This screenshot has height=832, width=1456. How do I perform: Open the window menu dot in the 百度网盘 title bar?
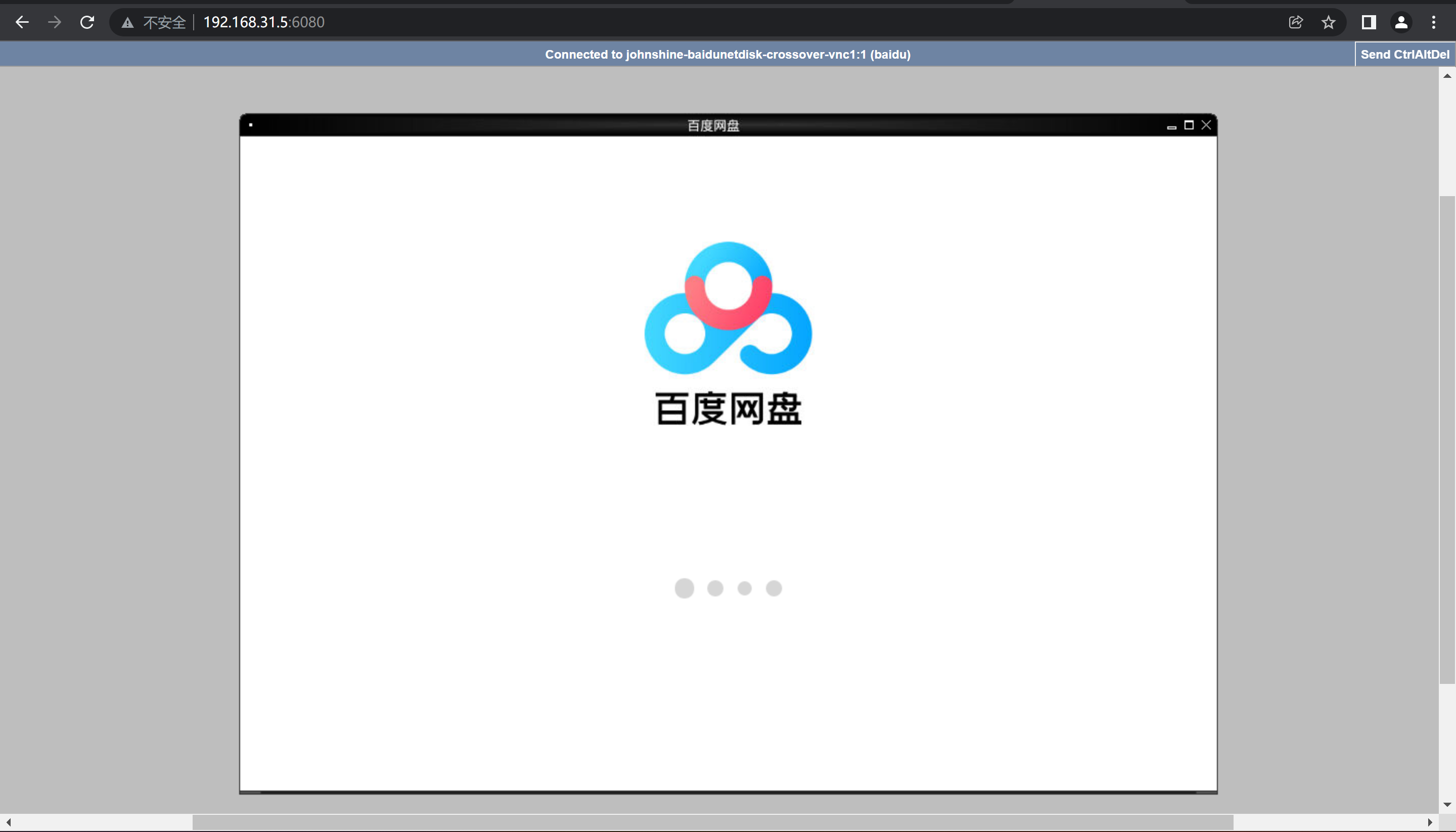point(251,124)
